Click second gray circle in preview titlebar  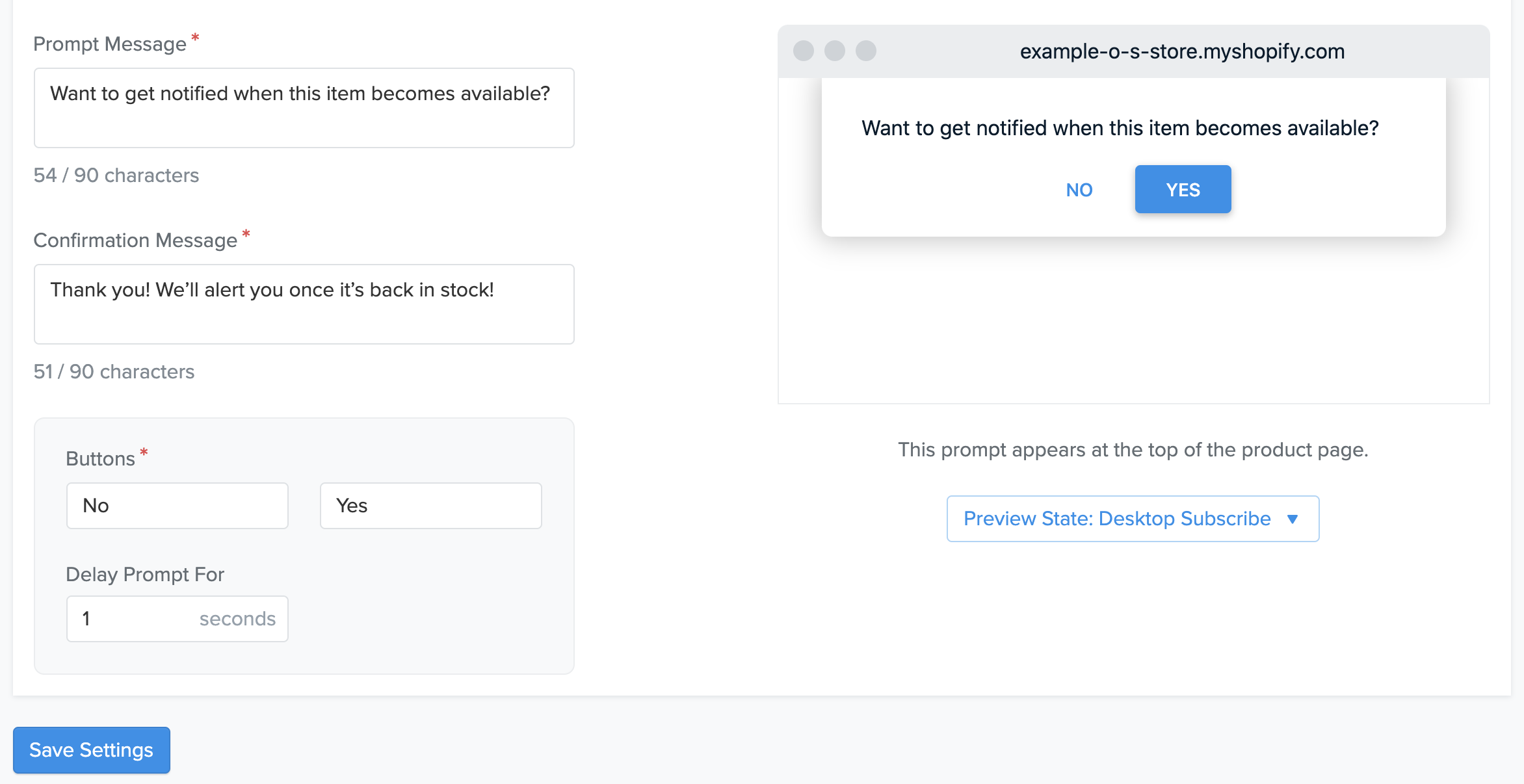(834, 51)
